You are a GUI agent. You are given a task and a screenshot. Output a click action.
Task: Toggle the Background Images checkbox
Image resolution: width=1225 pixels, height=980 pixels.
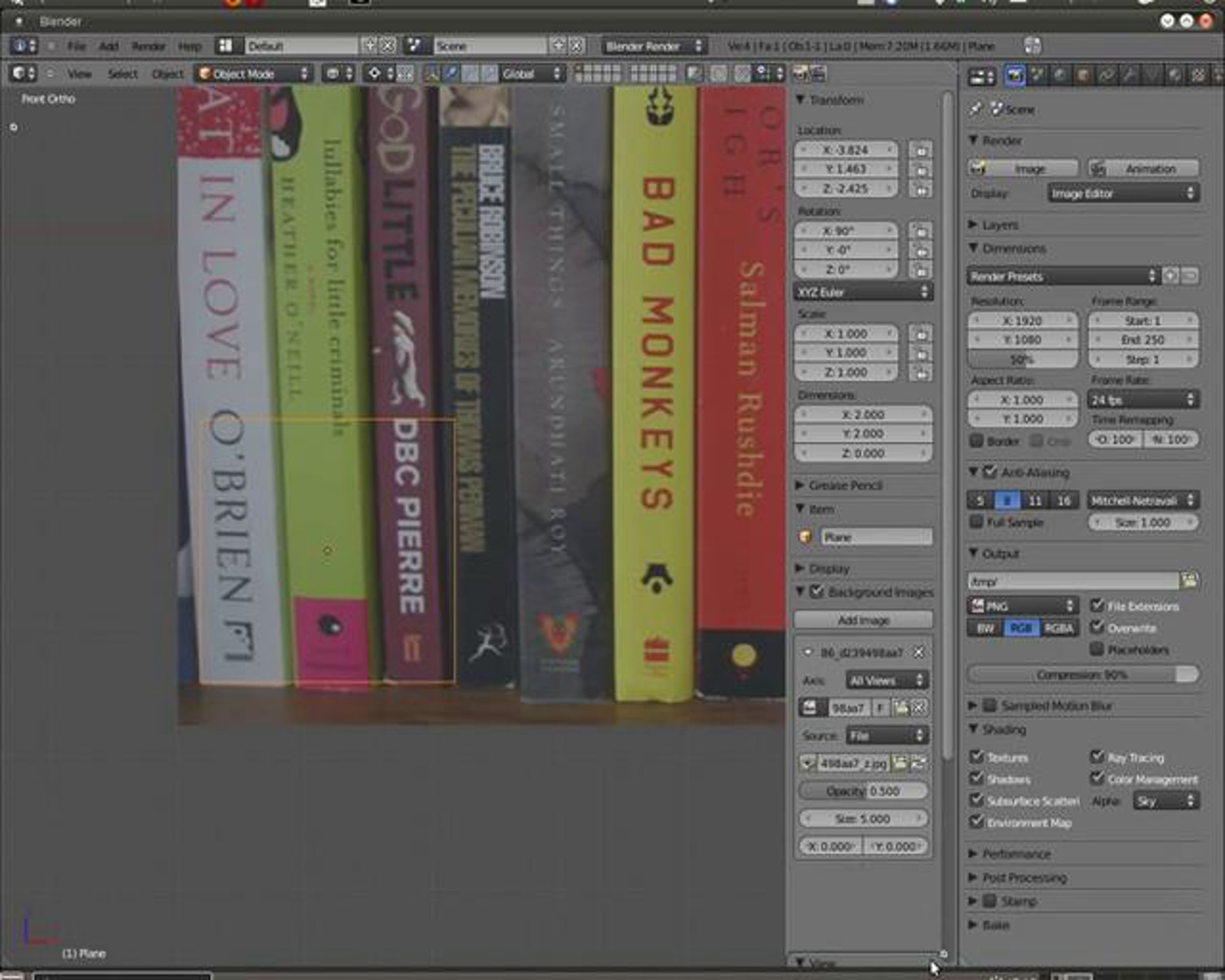pos(817,592)
